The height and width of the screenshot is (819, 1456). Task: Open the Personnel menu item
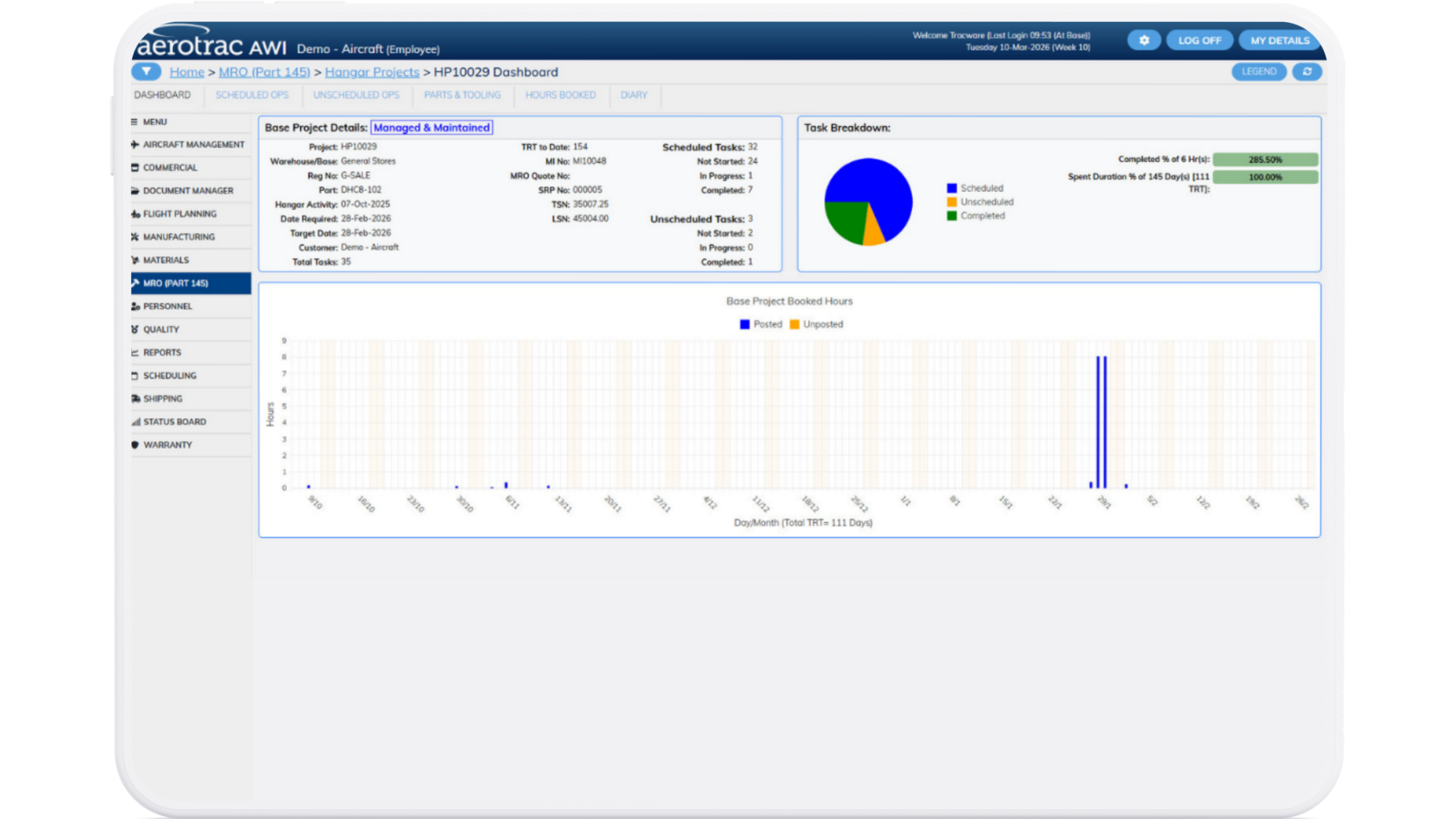[191, 306]
